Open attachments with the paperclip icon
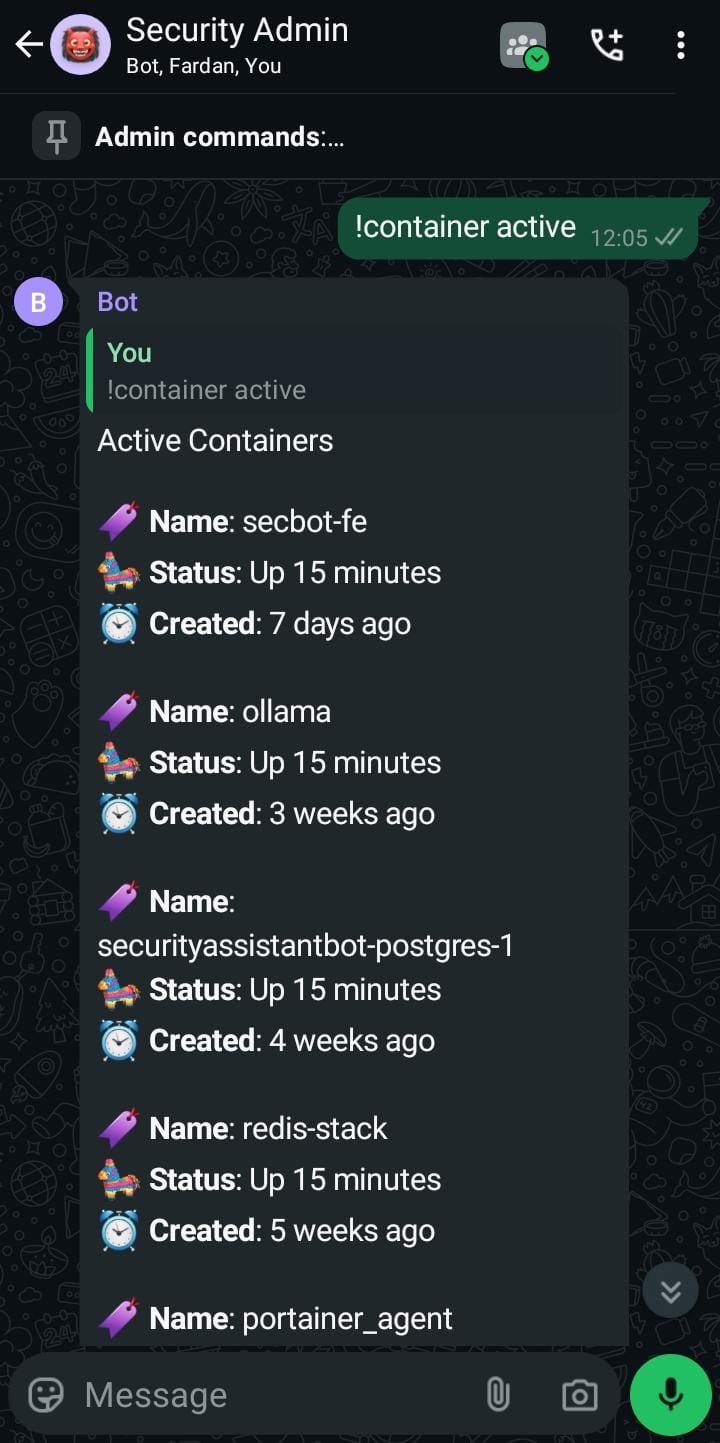720x1443 pixels. [x=498, y=1394]
